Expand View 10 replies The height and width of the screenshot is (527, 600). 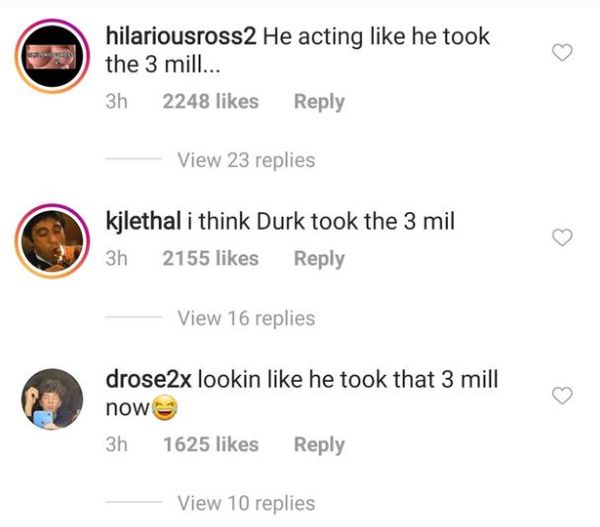pos(246,503)
